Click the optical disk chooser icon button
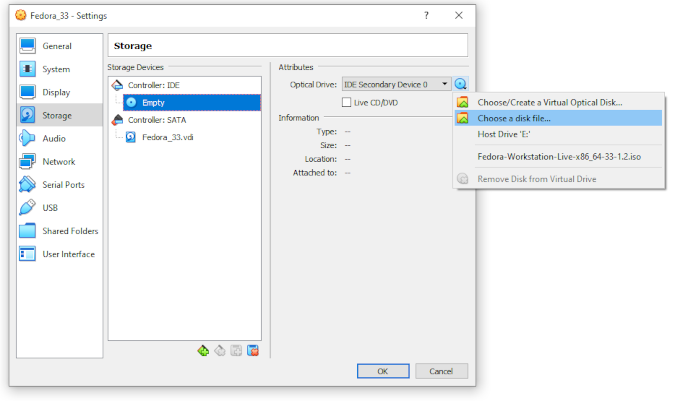675x401 pixels. coord(459,85)
